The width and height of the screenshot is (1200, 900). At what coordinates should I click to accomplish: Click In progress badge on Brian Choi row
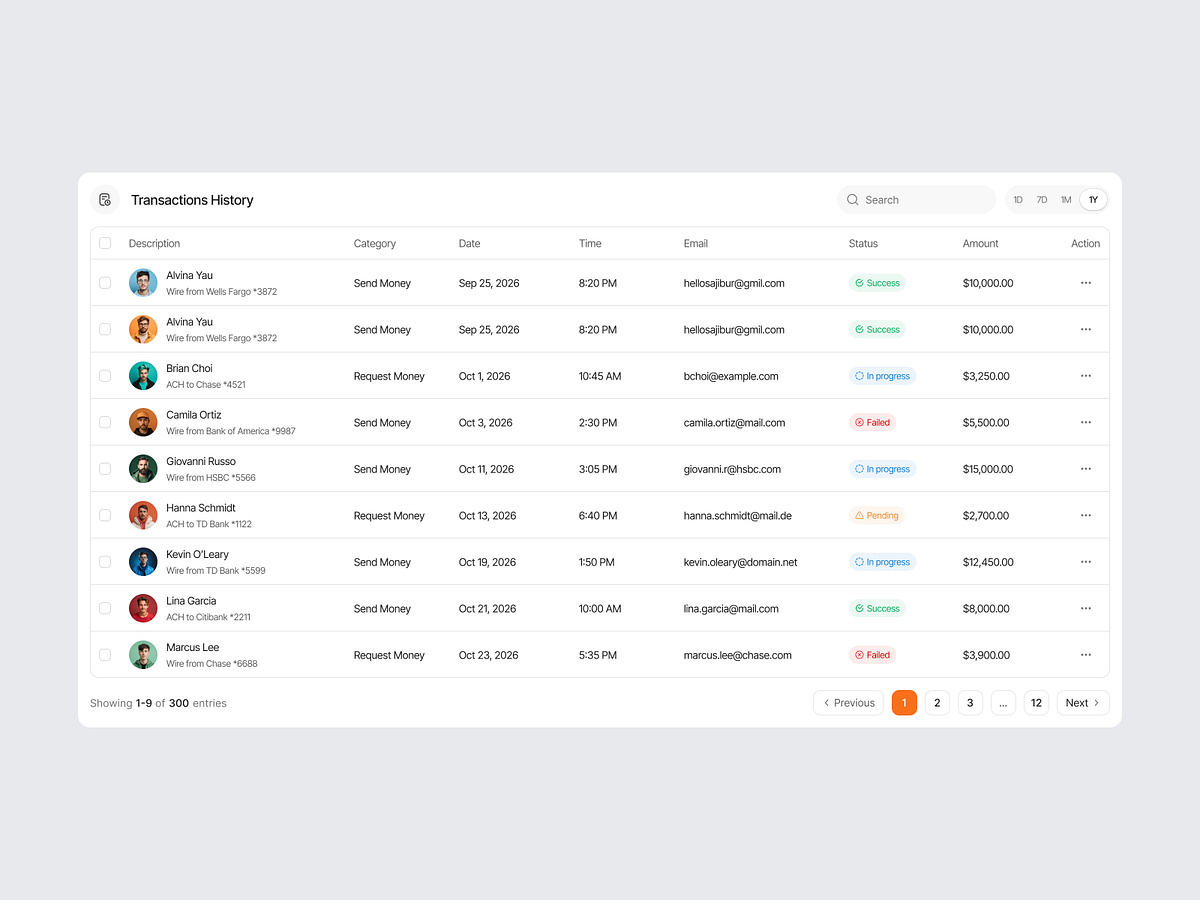(x=882, y=376)
